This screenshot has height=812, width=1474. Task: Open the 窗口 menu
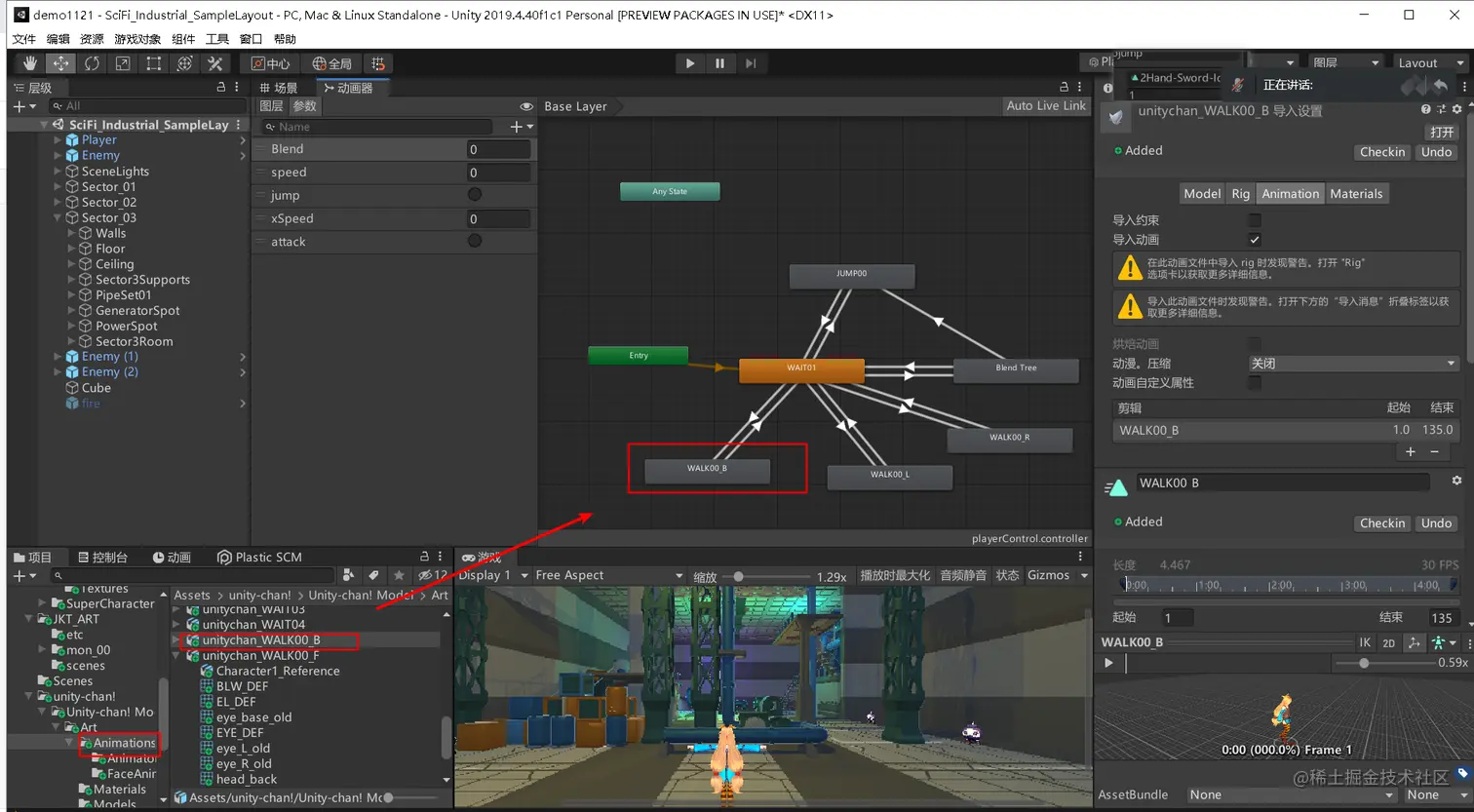point(251,39)
